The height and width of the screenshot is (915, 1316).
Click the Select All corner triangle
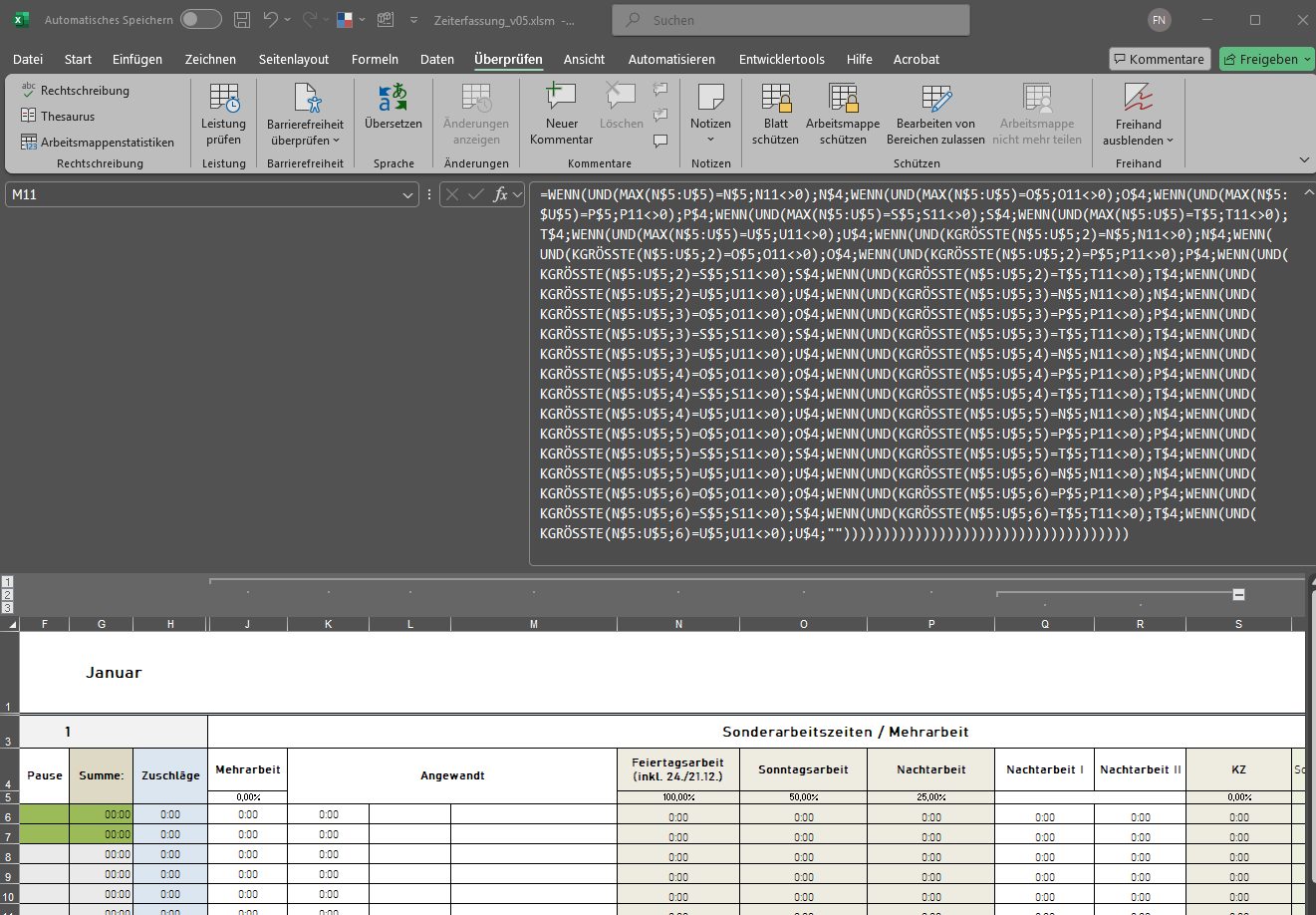point(10,624)
